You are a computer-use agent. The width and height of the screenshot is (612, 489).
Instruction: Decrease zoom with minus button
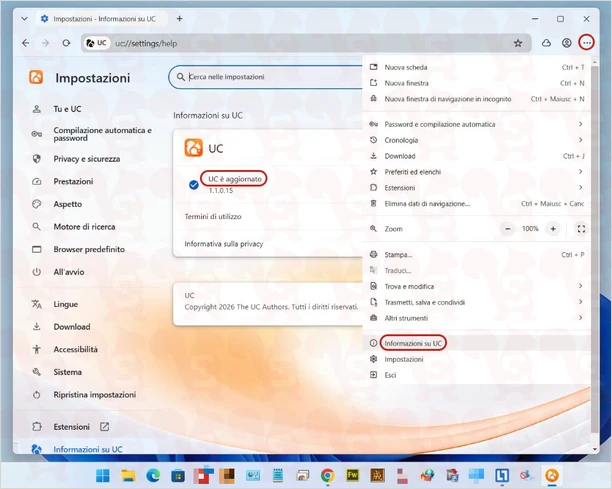[x=508, y=229]
